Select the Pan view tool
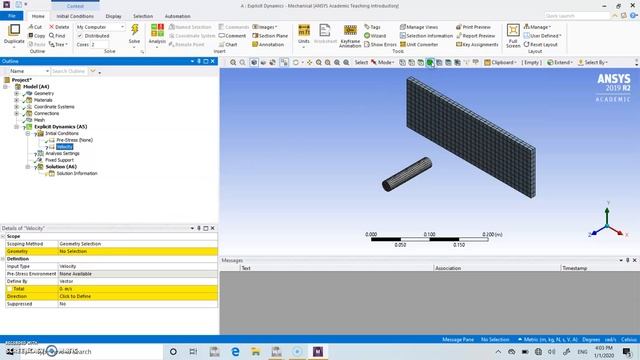The image size is (640, 360). (x=309, y=62)
